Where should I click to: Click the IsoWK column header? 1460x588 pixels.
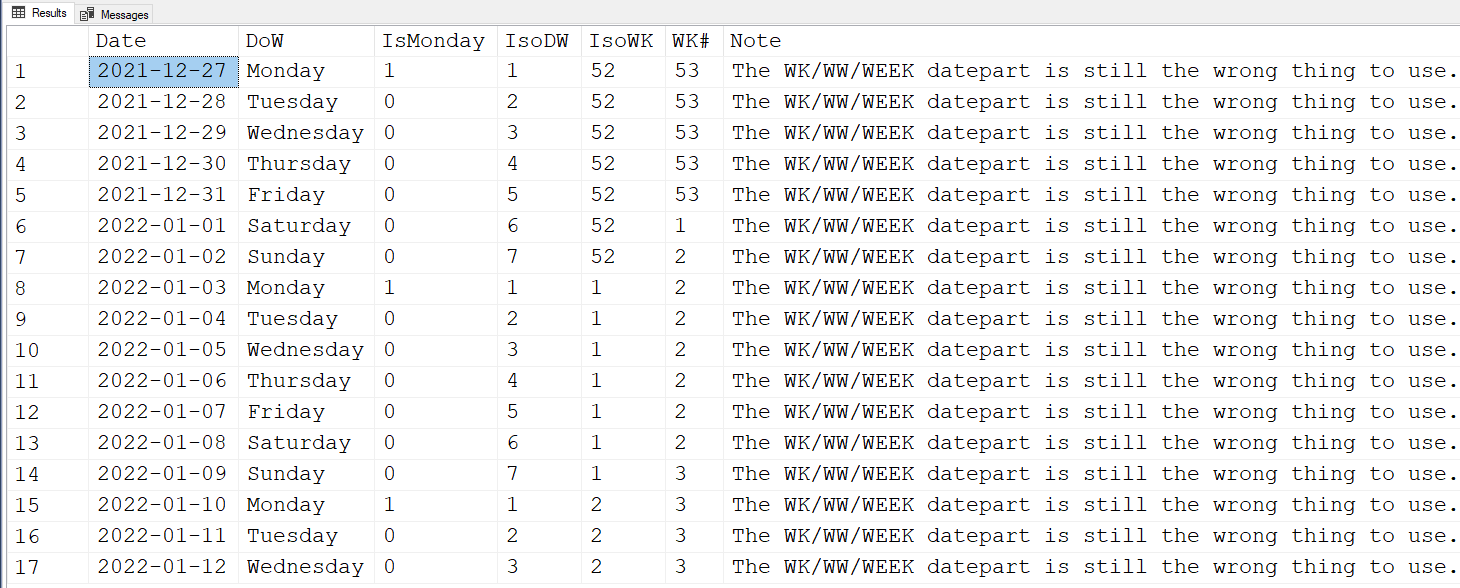(x=621, y=41)
